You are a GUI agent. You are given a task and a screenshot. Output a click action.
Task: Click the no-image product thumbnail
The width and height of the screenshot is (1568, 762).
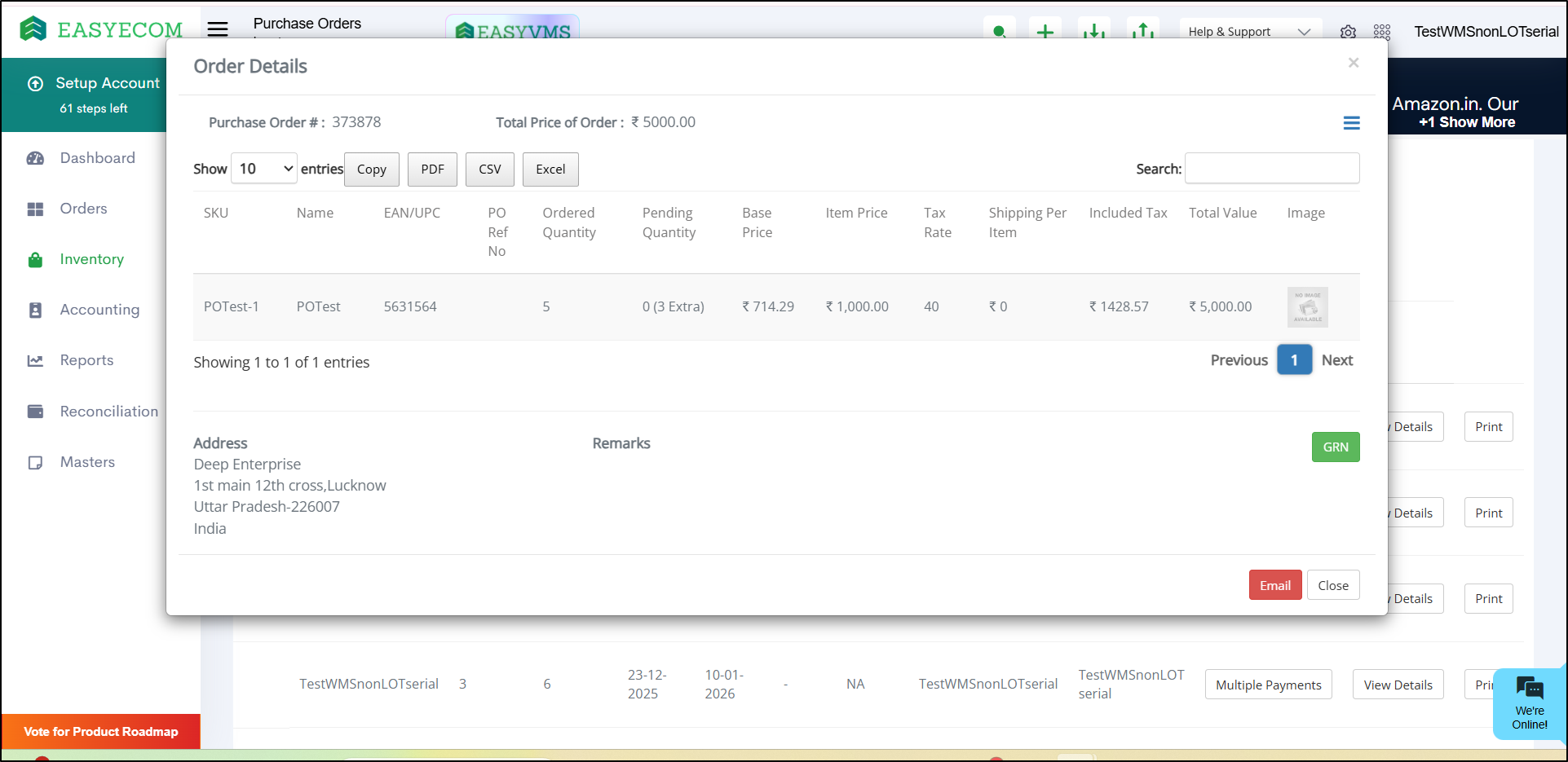click(x=1307, y=307)
